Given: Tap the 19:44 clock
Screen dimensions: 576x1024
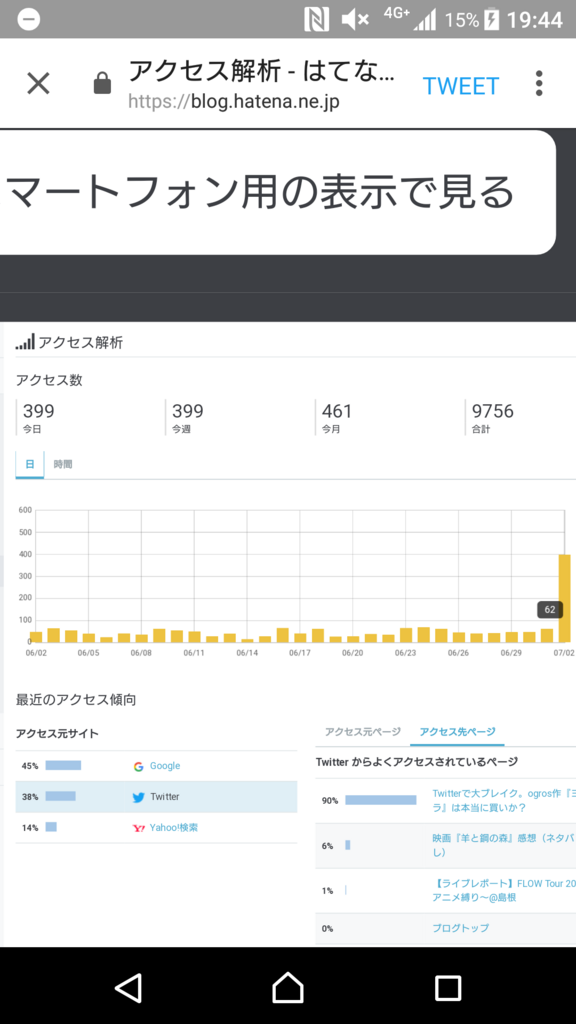Looking at the screenshot, I should [x=534, y=20].
